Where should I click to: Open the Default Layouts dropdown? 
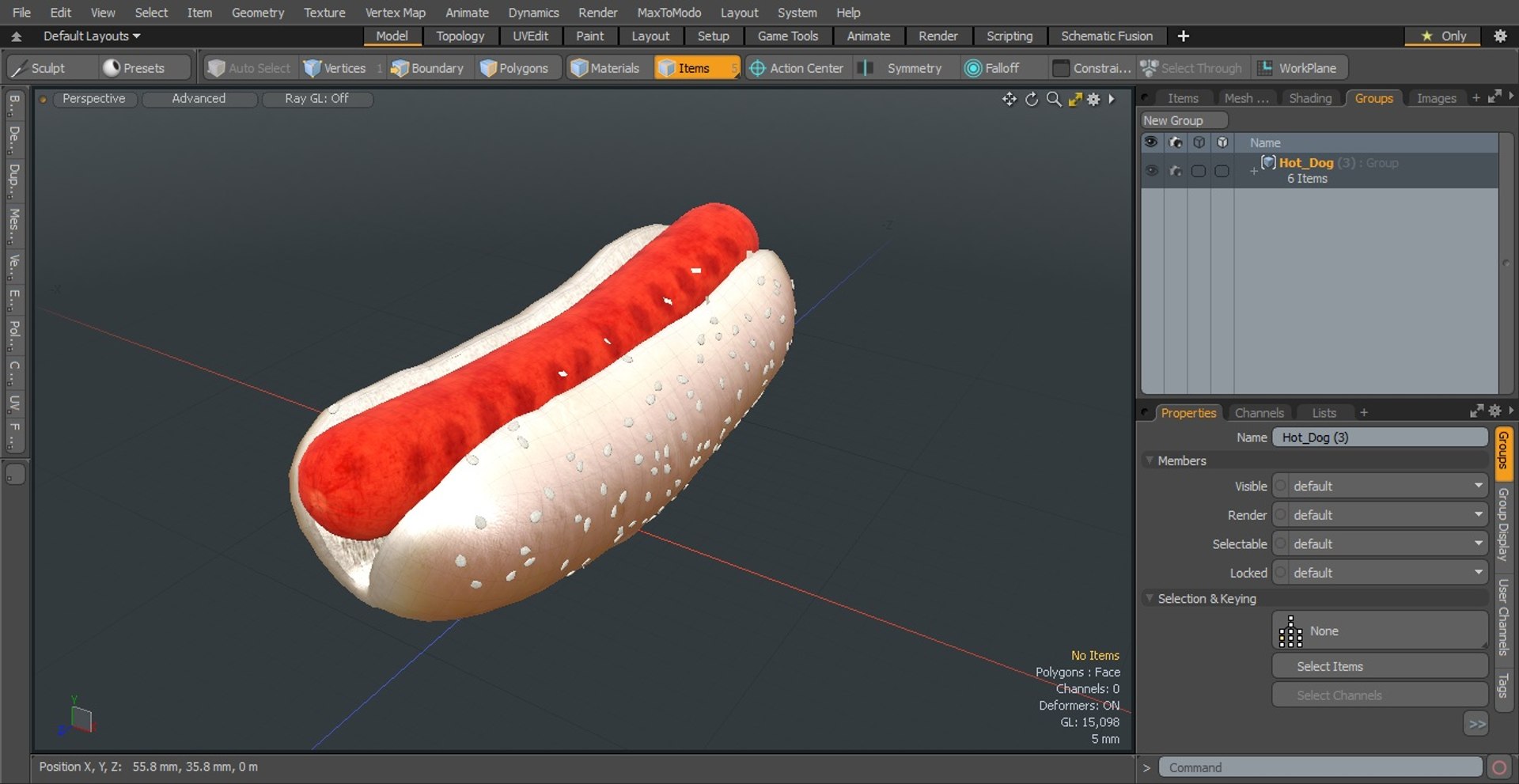click(x=92, y=36)
